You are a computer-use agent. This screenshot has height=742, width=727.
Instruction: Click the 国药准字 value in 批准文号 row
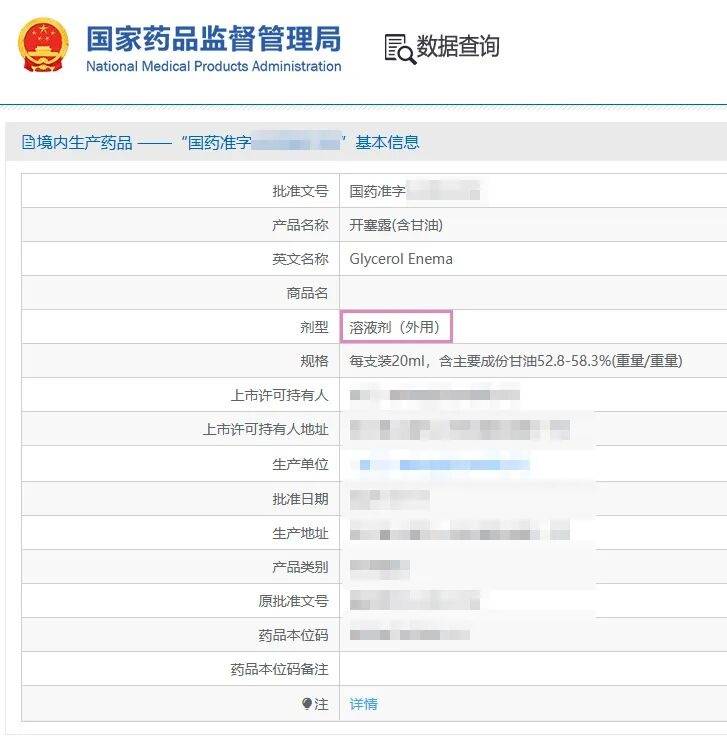pyautogui.click(x=414, y=191)
